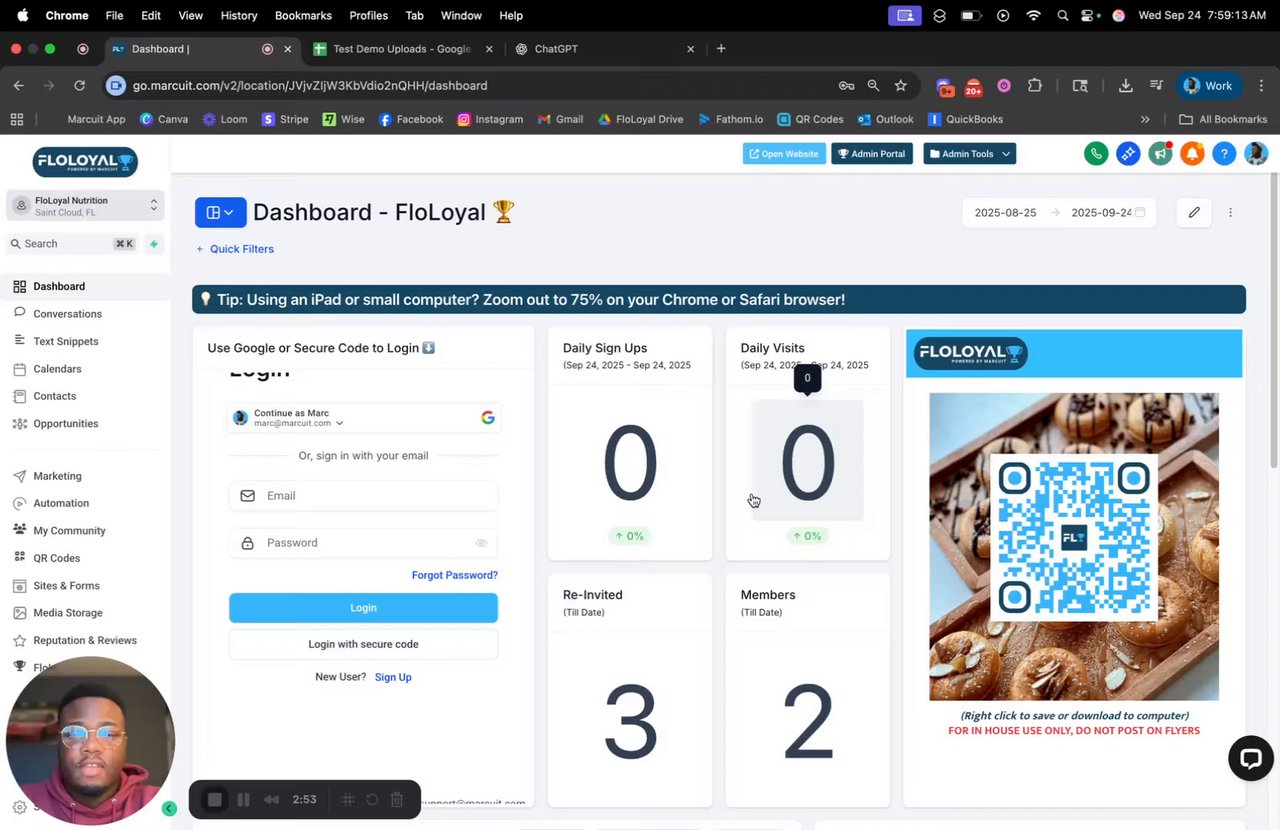This screenshot has height=830, width=1280.
Task: Open the FloLoyal Nutrition location switcher
Action: point(85,206)
